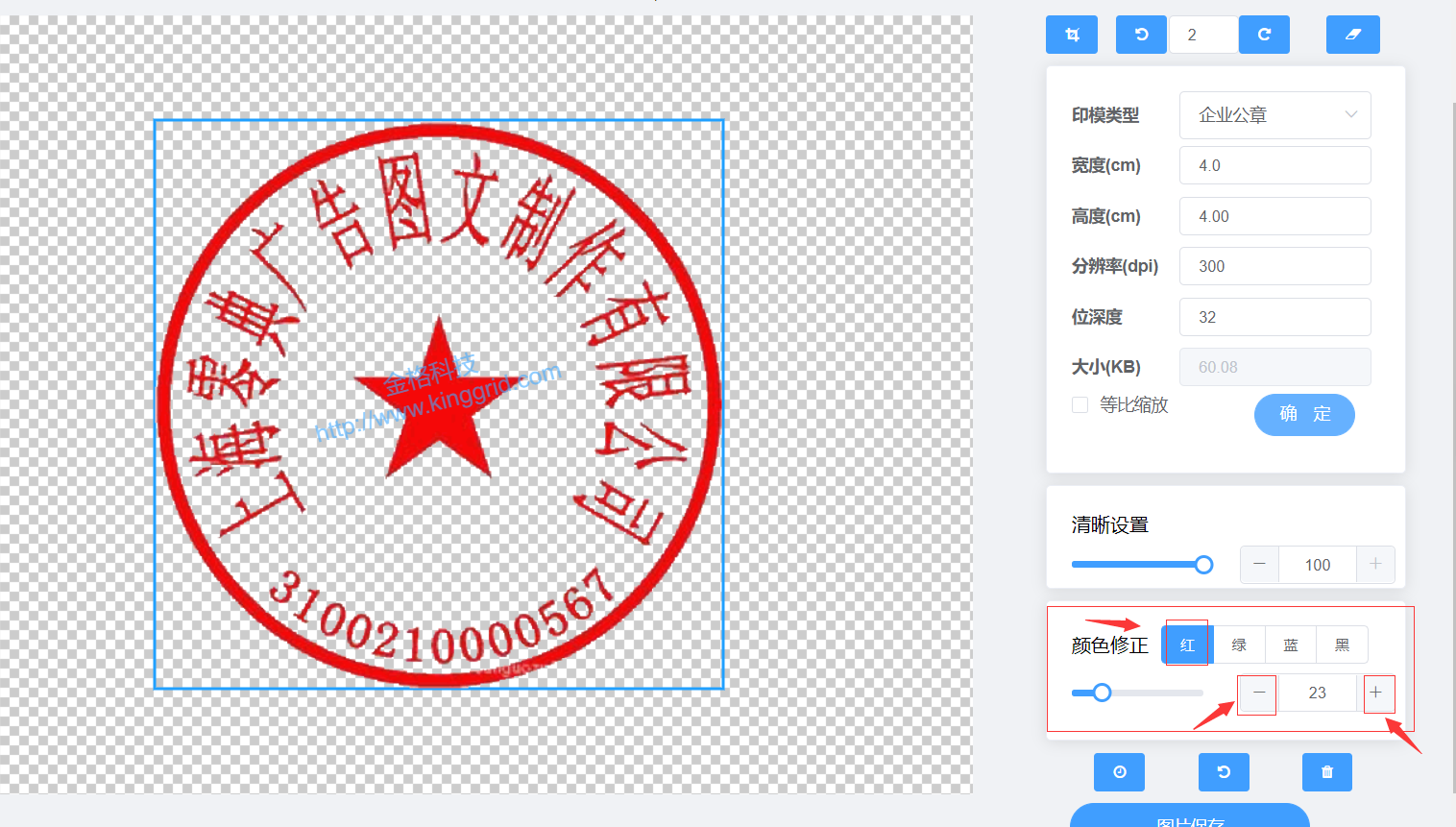Image resolution: width=1456 pixels, height=827 pixels.
Task: Select the 红 color option
Action: pyautogui.click(x=1188, y=645)
